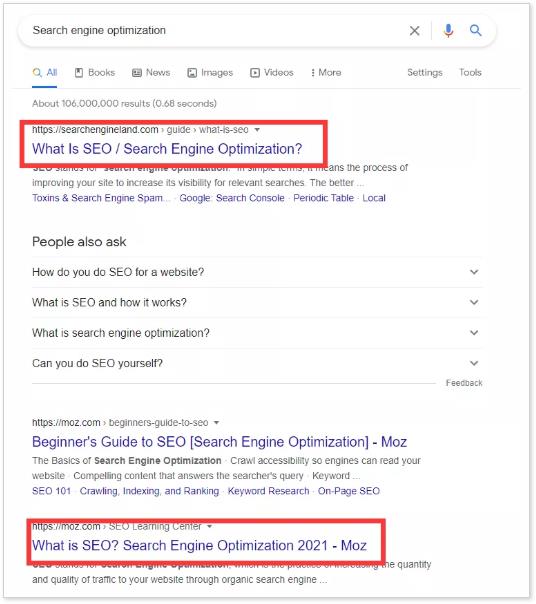Go to the Videos tab

[272, 72]
